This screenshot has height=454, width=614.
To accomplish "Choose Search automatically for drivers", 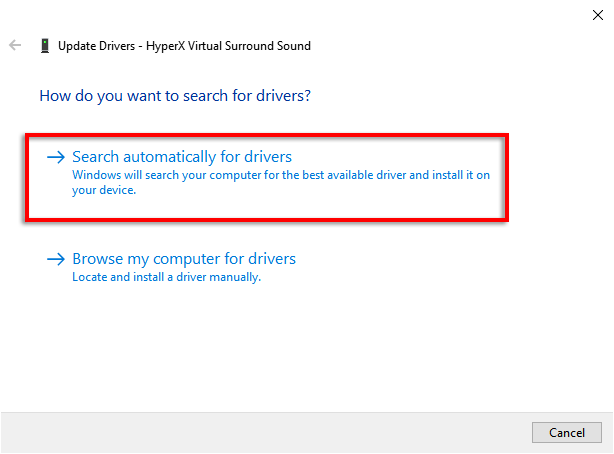I will click(182, 157).
